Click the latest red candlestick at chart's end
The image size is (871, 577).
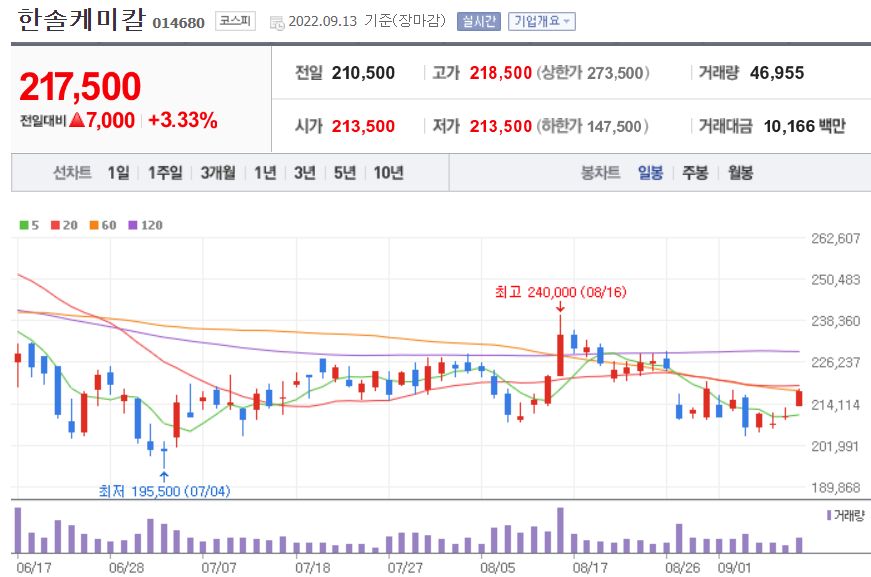(799, 398)
